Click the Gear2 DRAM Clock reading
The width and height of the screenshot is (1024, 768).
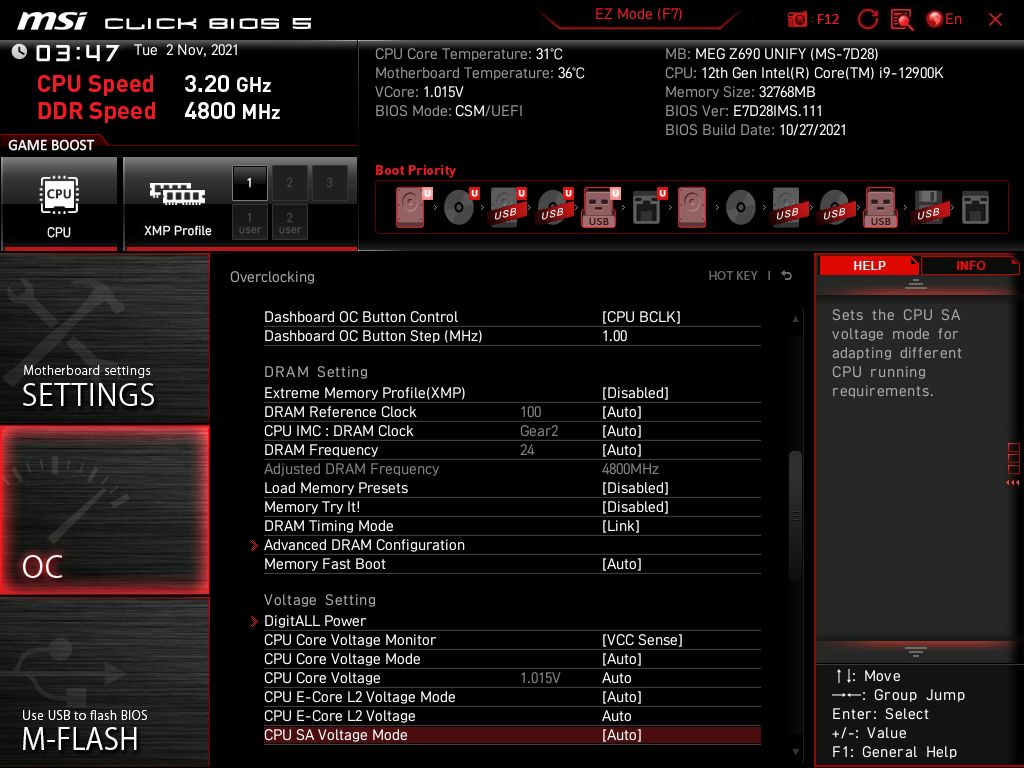tap(539, 431)
